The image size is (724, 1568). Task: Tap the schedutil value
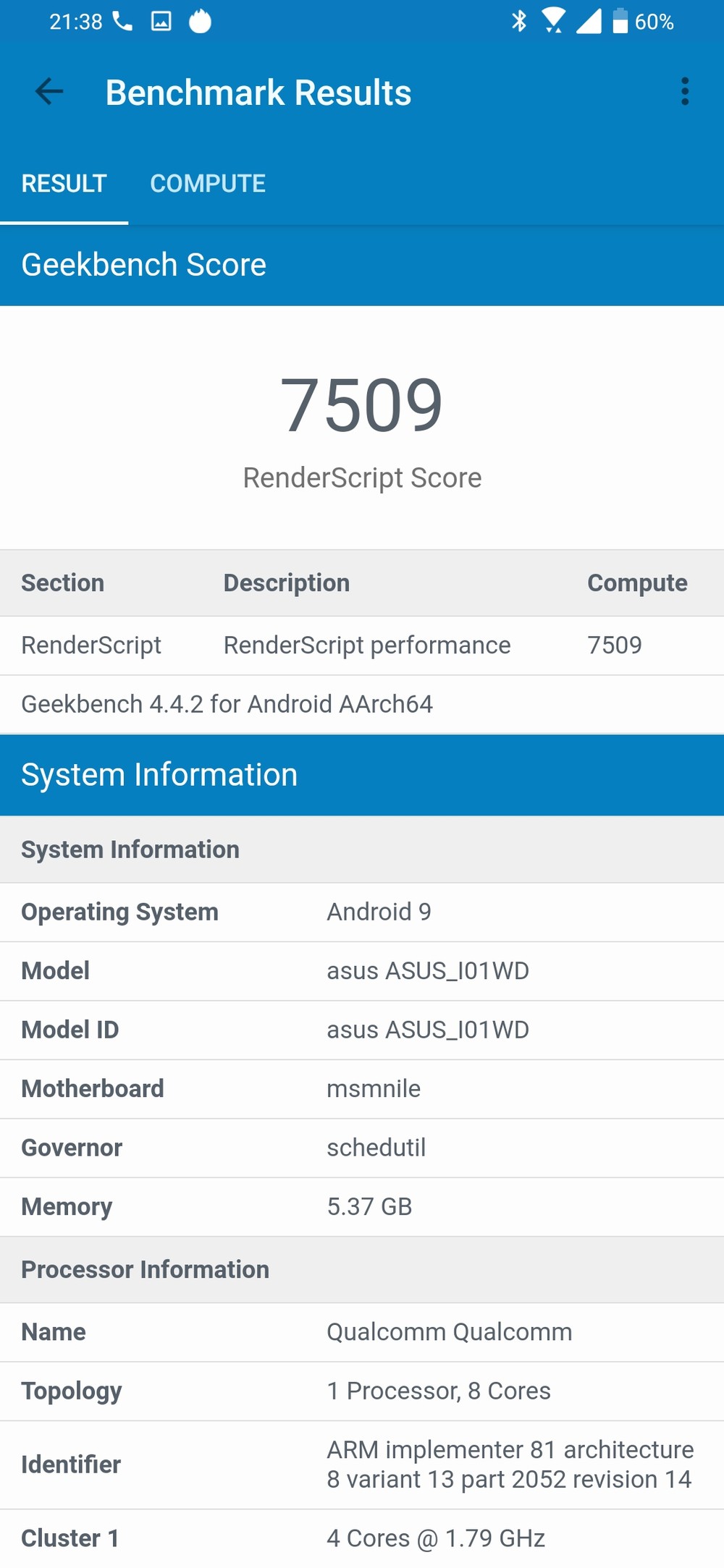[376, 1148]
